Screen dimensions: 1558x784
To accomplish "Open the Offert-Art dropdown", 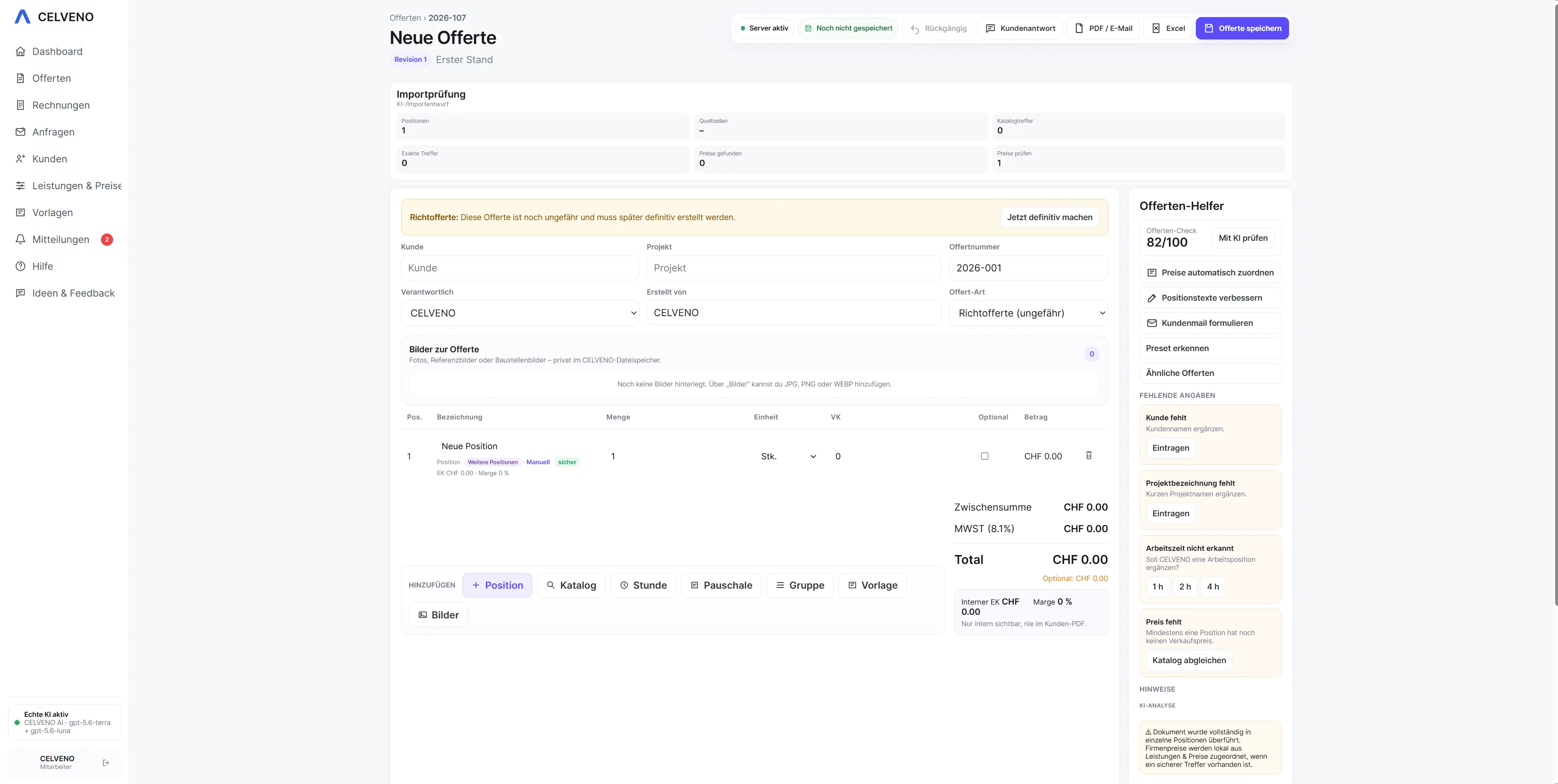I will click(x=1028, y=313).
